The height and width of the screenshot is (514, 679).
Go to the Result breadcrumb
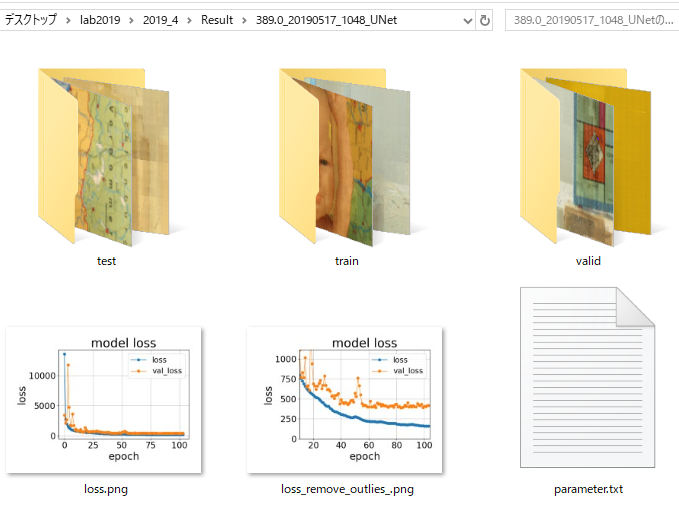[x=217, y=20]
